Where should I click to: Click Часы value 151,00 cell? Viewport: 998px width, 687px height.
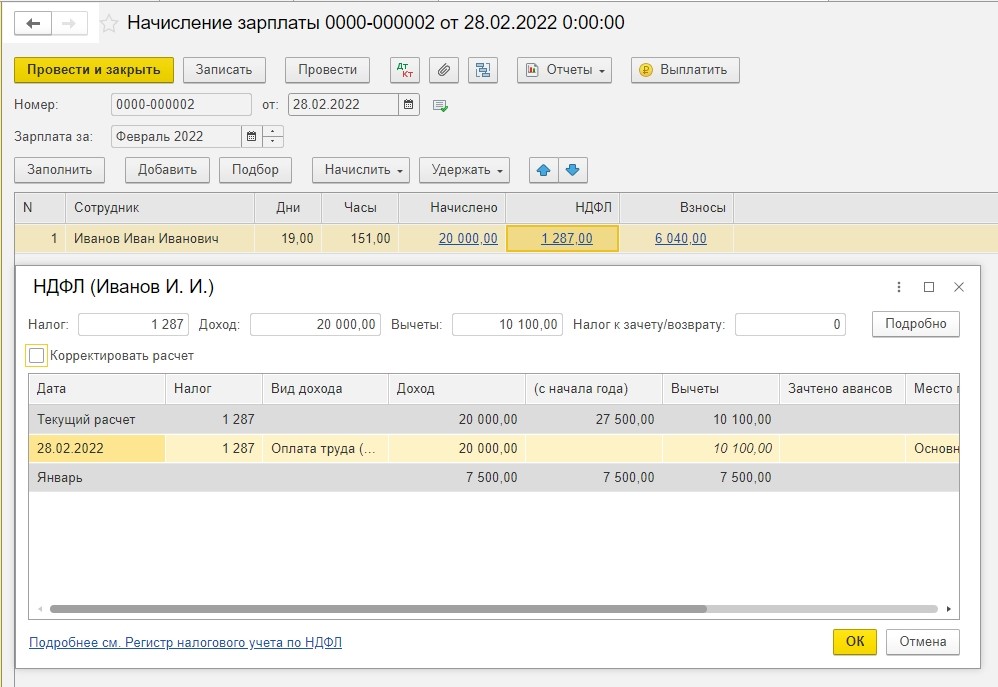click(x=360, y=239)
